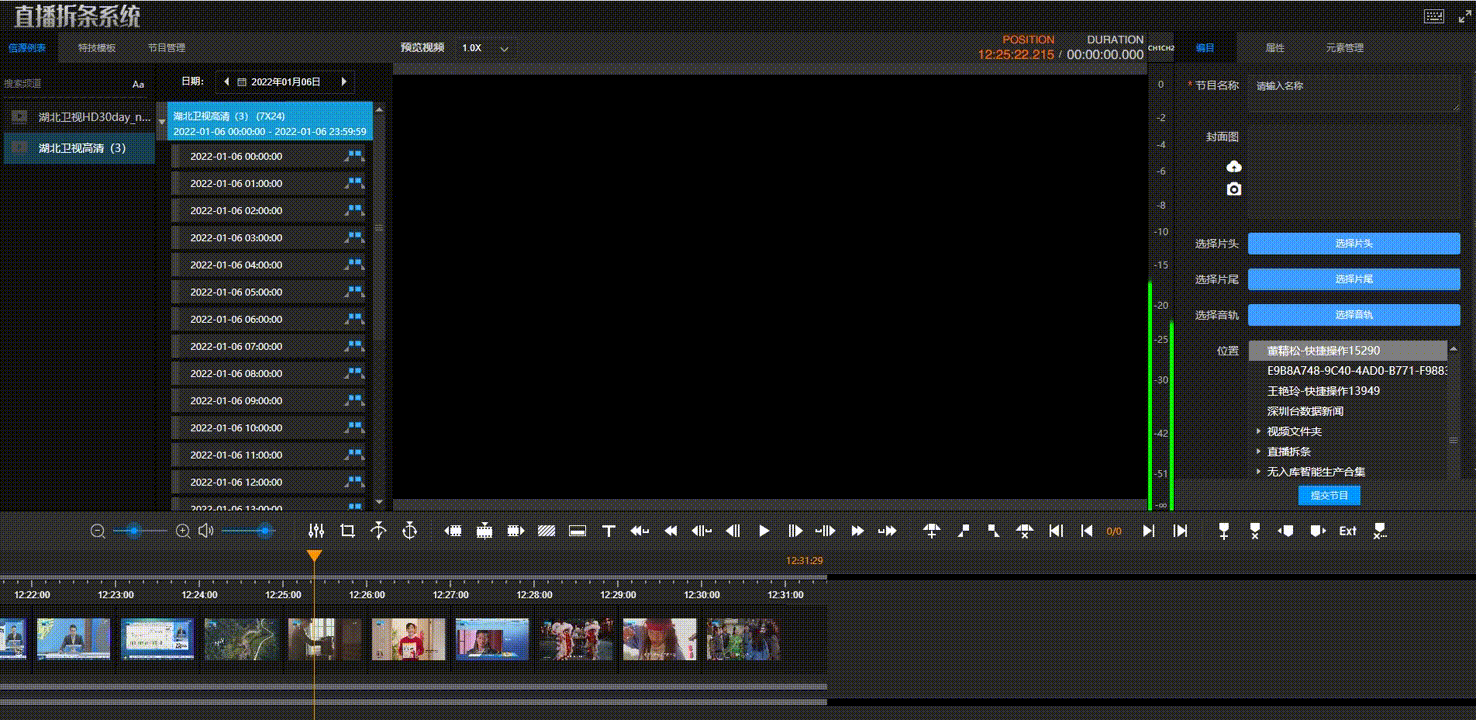Open the 属性 tab

[1275, 48]
